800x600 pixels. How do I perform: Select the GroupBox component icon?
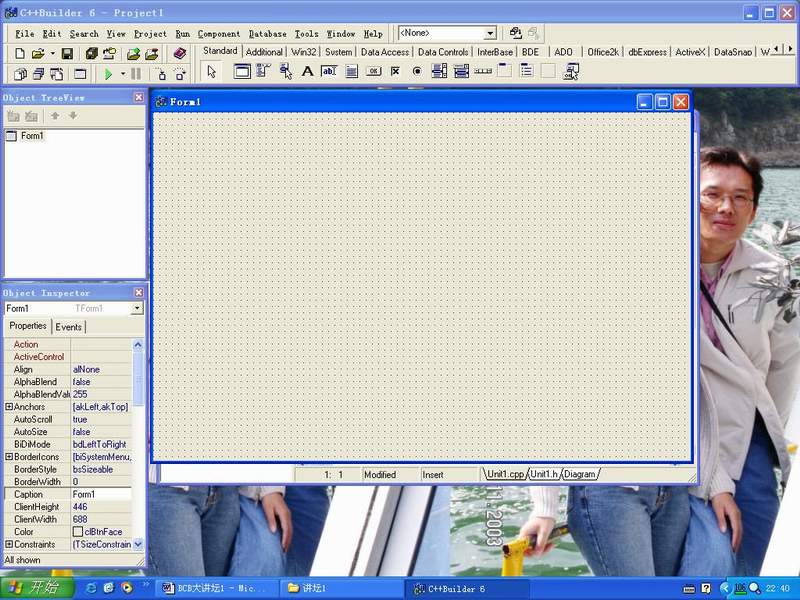pyautogui.click(x=505, y=71)
